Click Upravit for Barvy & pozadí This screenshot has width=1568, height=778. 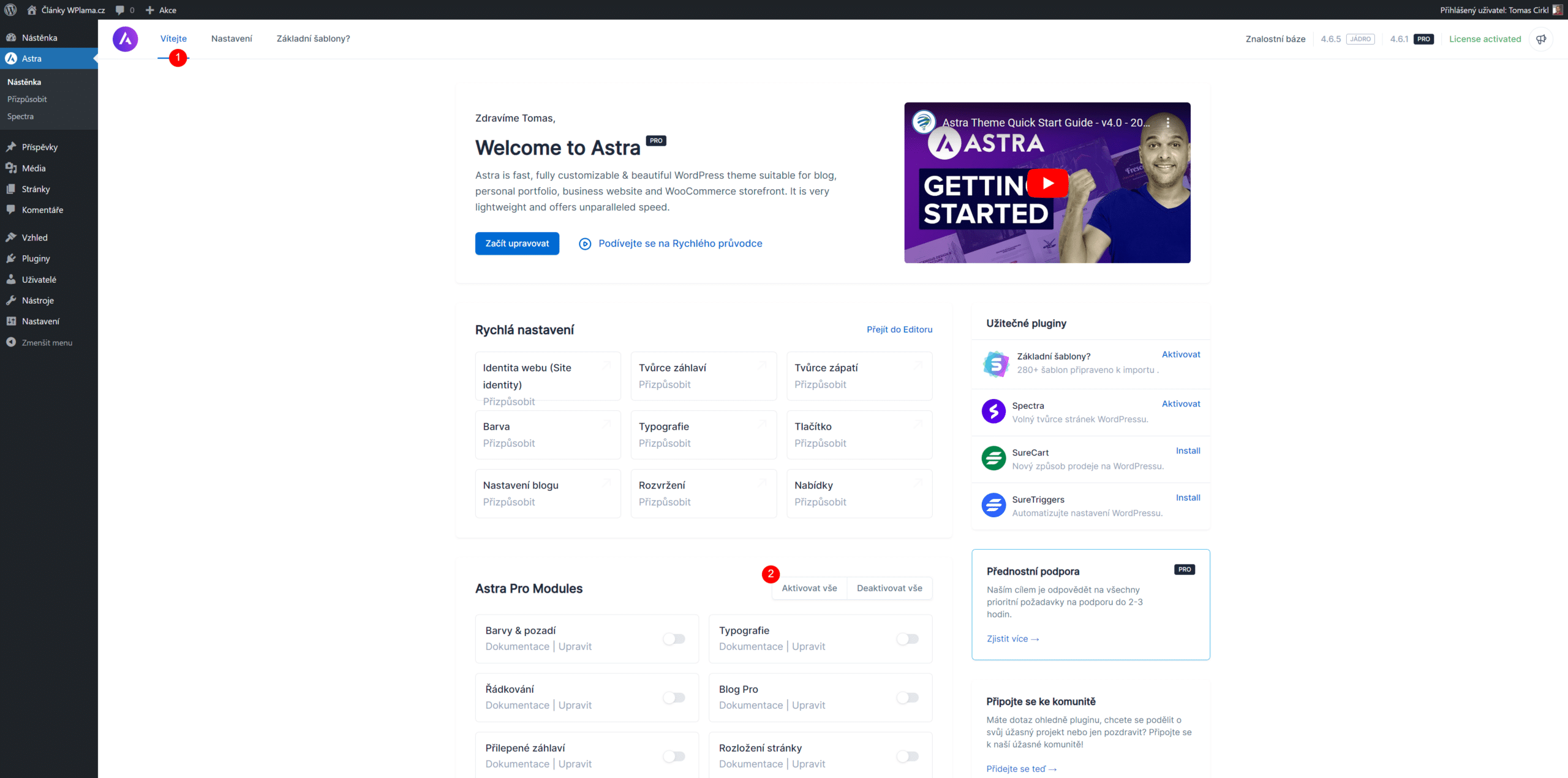pos(575,646)
